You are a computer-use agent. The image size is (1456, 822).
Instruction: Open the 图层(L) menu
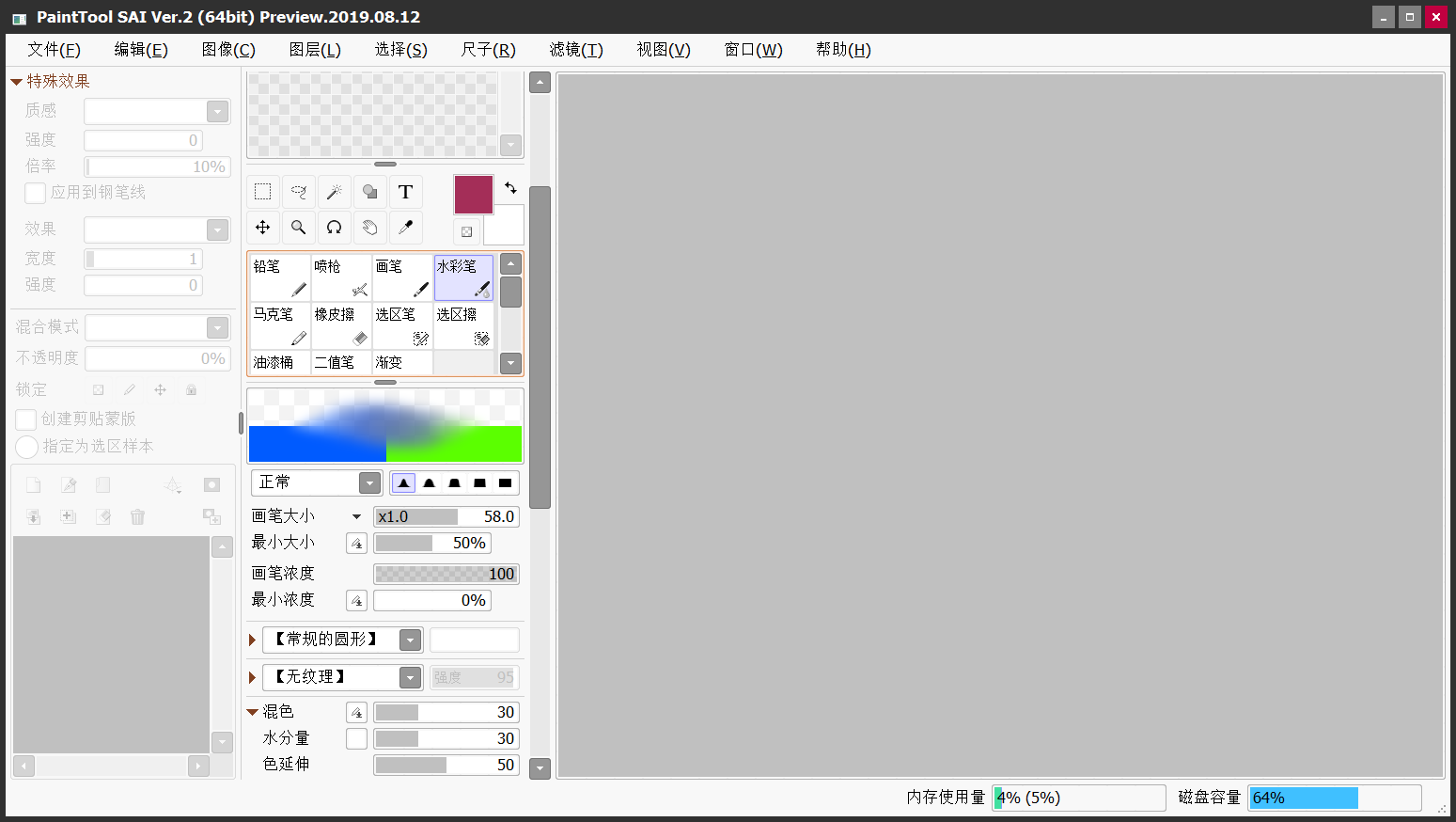coord(315,50)
